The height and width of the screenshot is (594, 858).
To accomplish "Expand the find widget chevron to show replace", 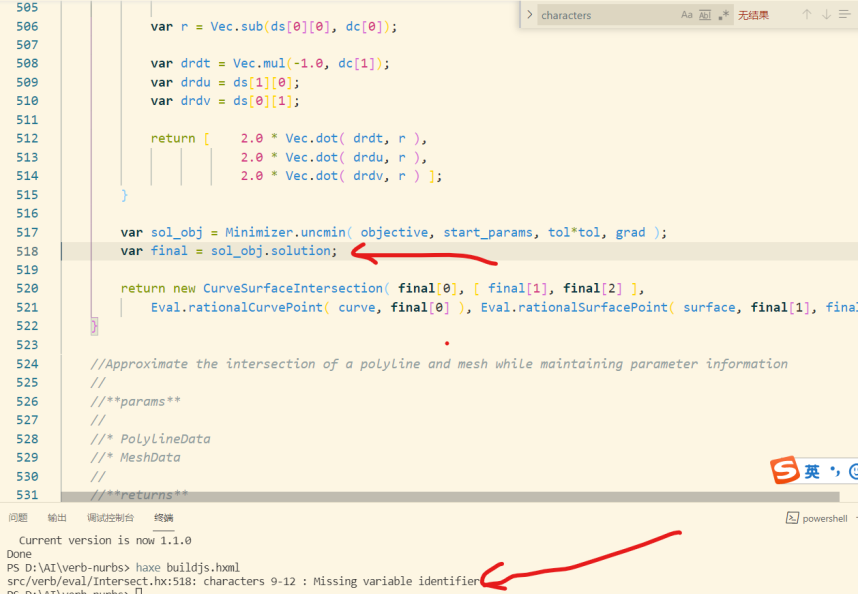I will pyautogui.click(x=528, y=14).
